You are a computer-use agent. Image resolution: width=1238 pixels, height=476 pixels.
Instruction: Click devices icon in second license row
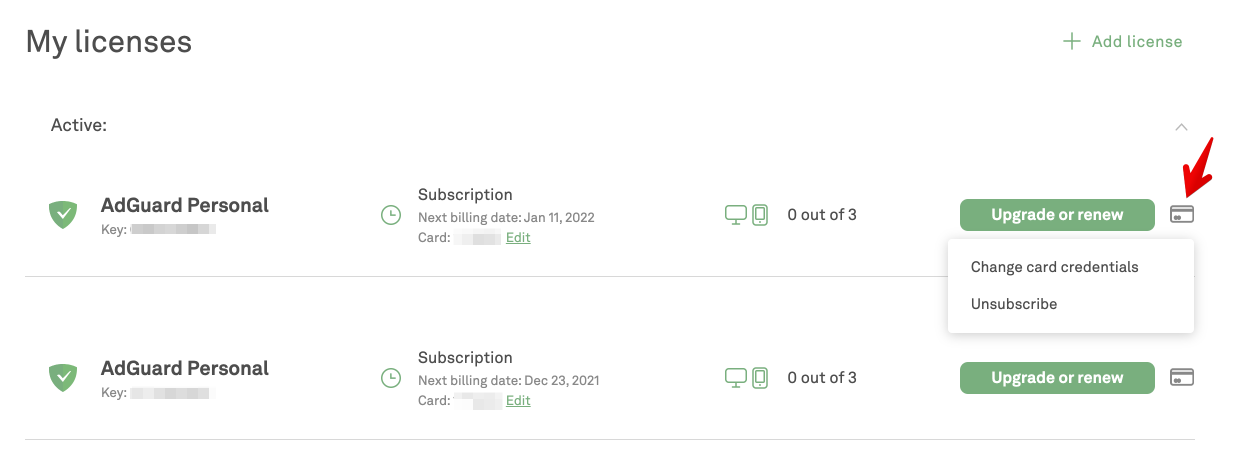click(x=746, y=378)
